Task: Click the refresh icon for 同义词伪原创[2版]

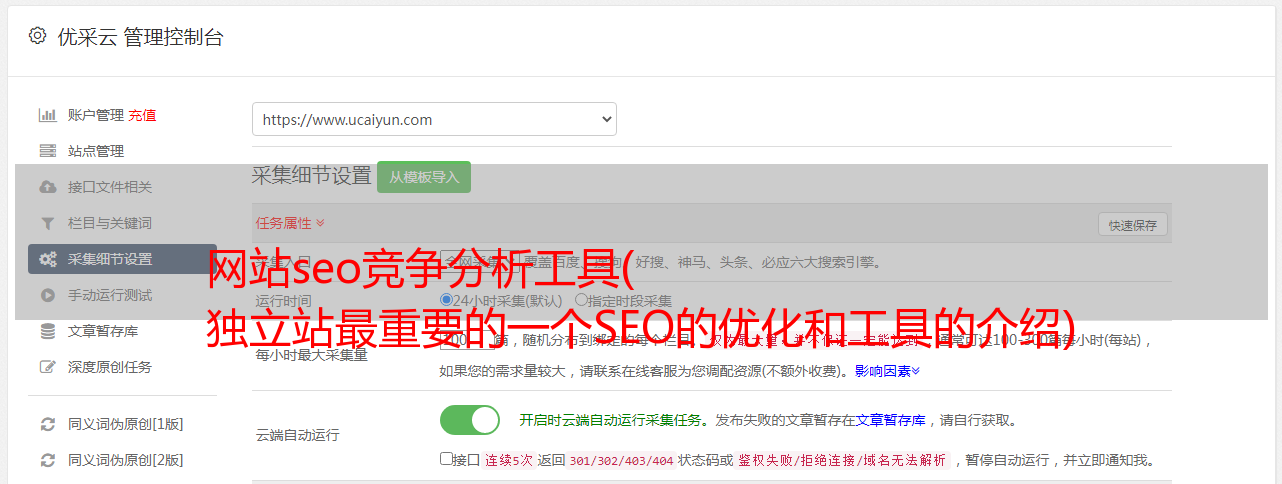Action: pyautogui.click(x=47, y=460)
